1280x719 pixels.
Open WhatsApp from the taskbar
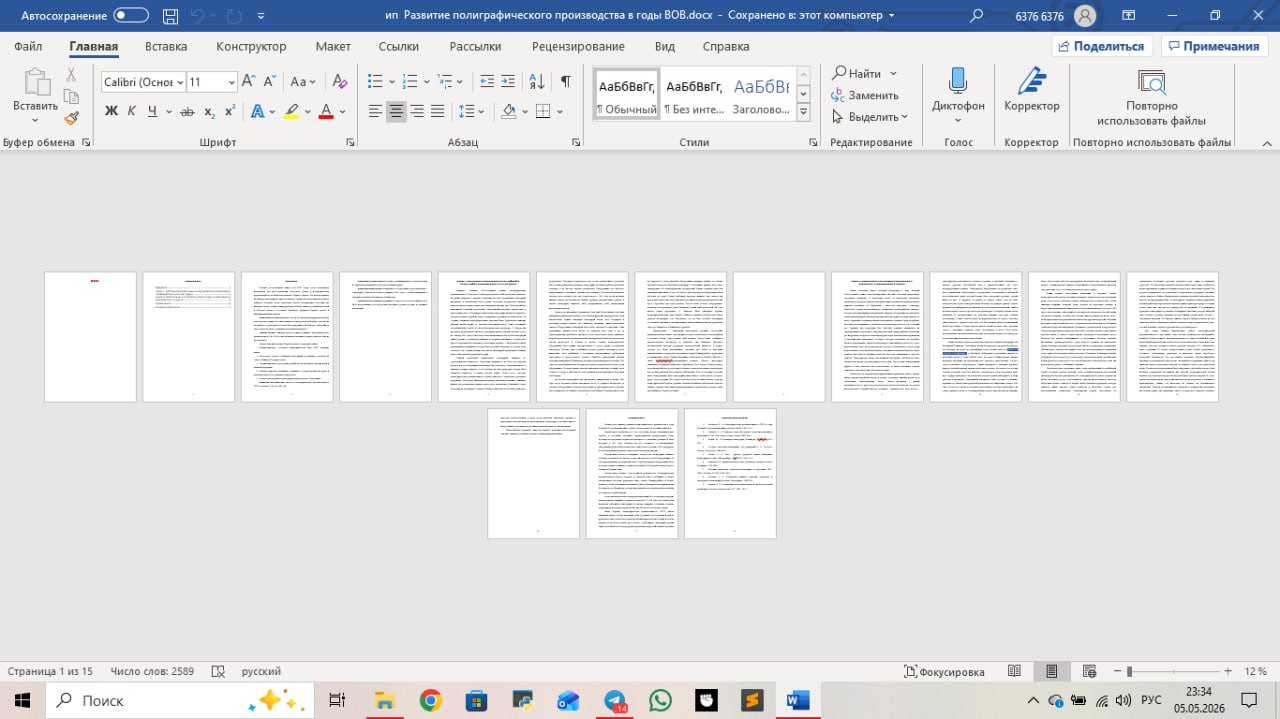(x=660, y=701)
